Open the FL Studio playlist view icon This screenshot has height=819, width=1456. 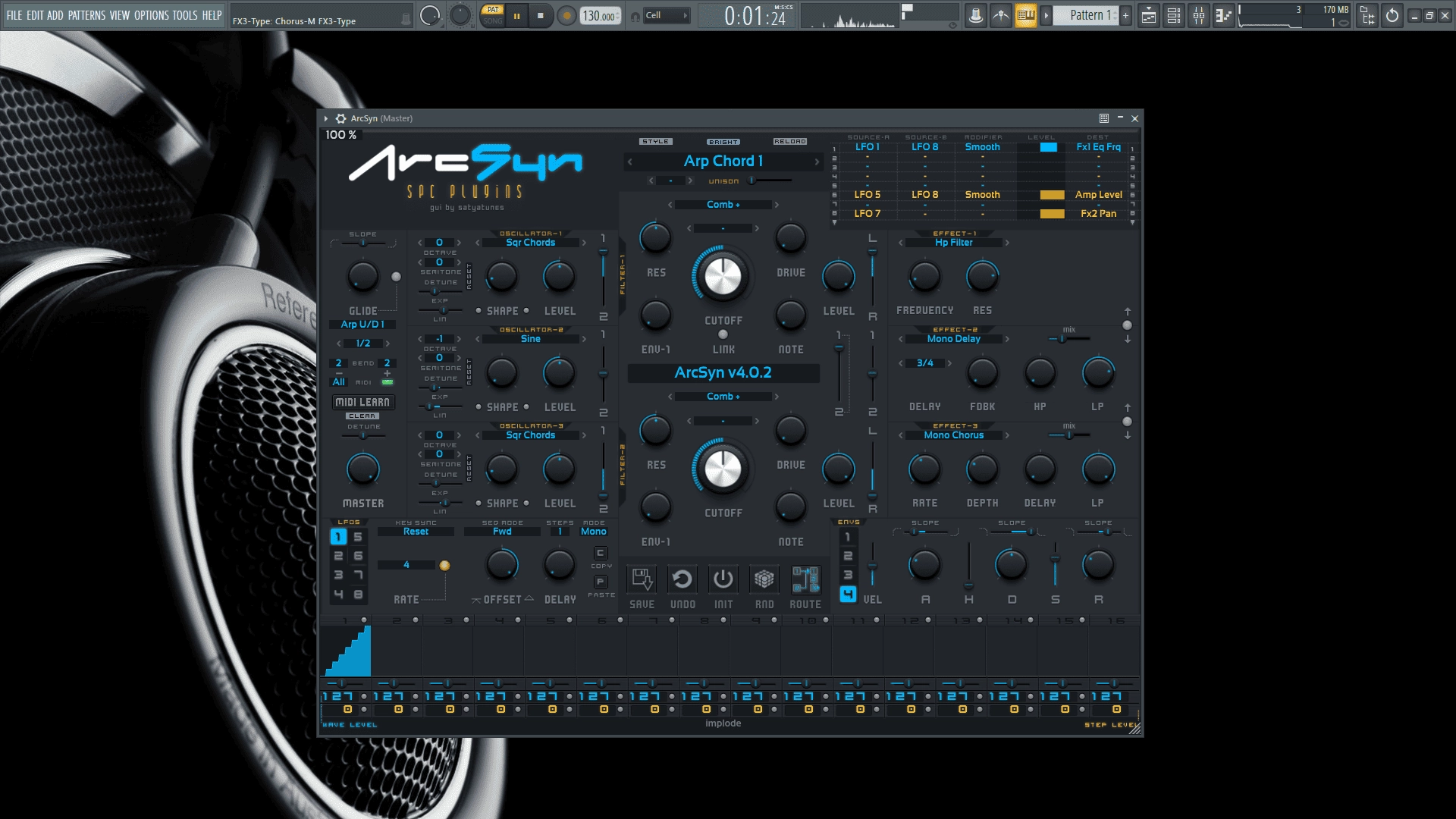pyautogui.click(x=1149, y=15)
